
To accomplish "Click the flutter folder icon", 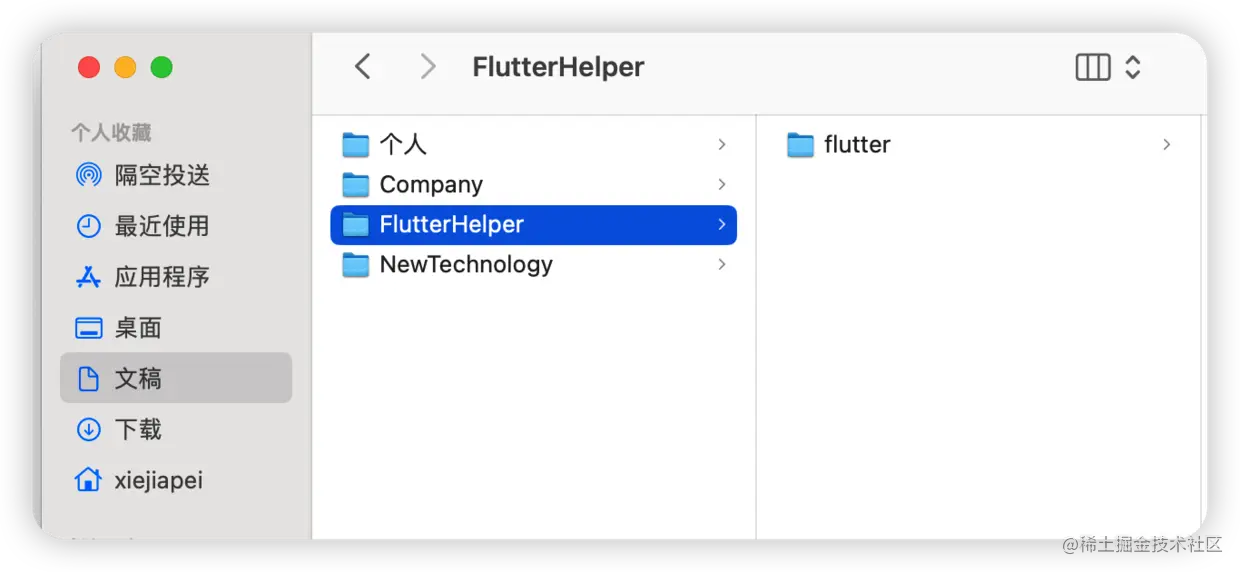I will click(800, 145).
